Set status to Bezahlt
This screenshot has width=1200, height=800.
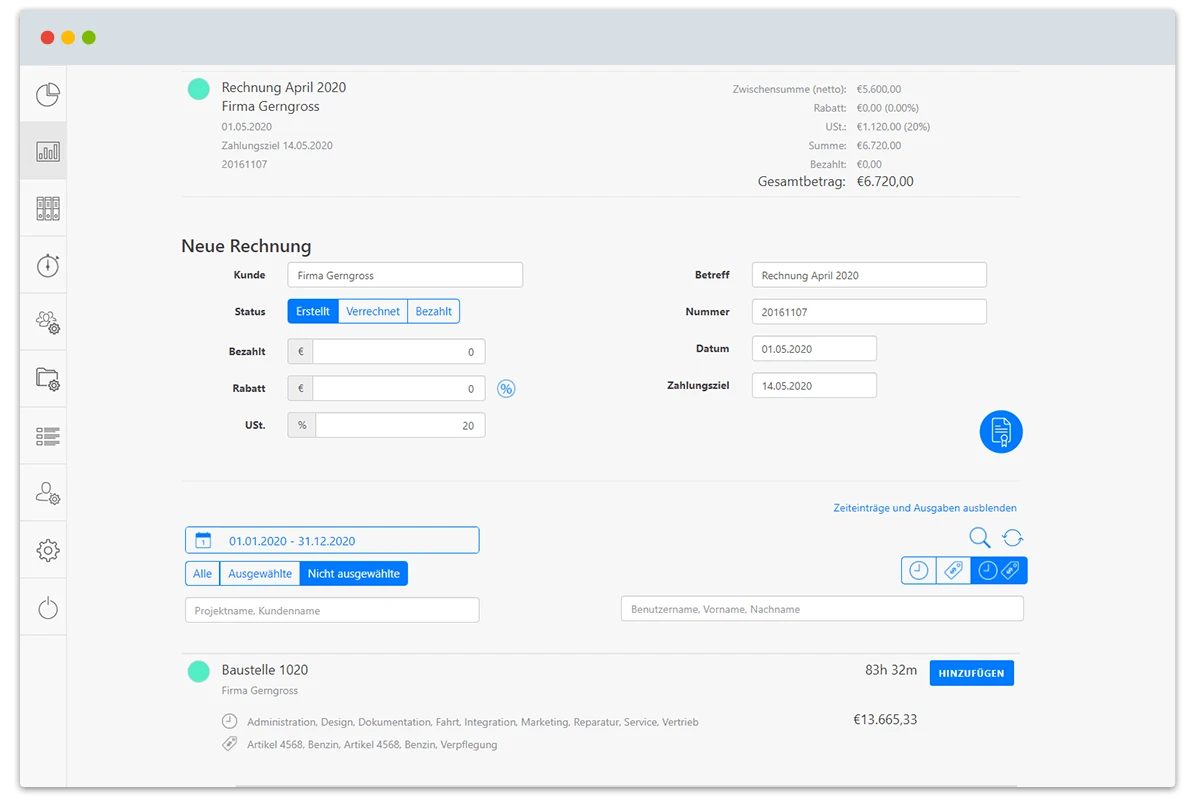pyautogui.click(x=434, y=312)
